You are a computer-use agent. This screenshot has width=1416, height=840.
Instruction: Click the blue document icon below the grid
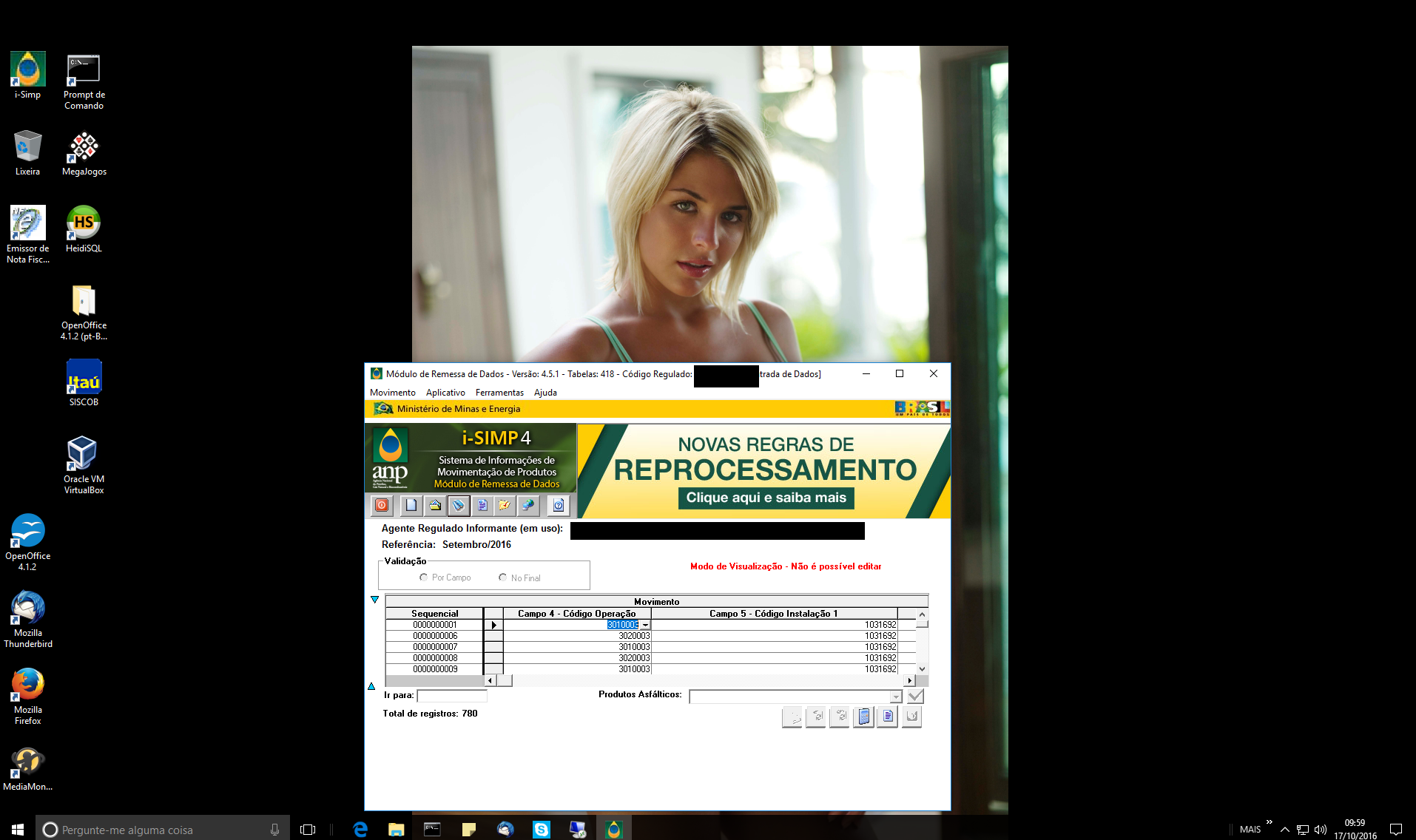[888, 717]
